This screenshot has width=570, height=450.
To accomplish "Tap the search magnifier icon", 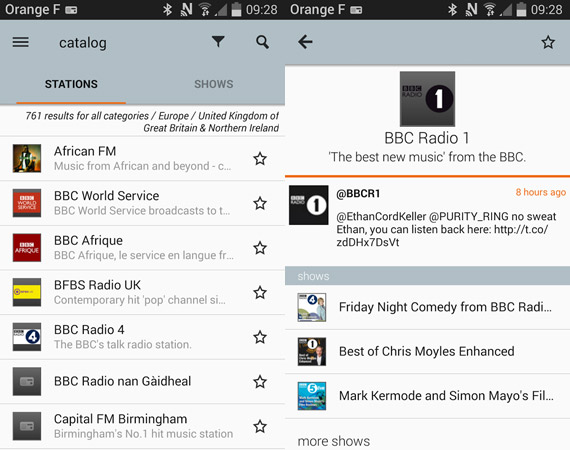I will coord(262,42).
